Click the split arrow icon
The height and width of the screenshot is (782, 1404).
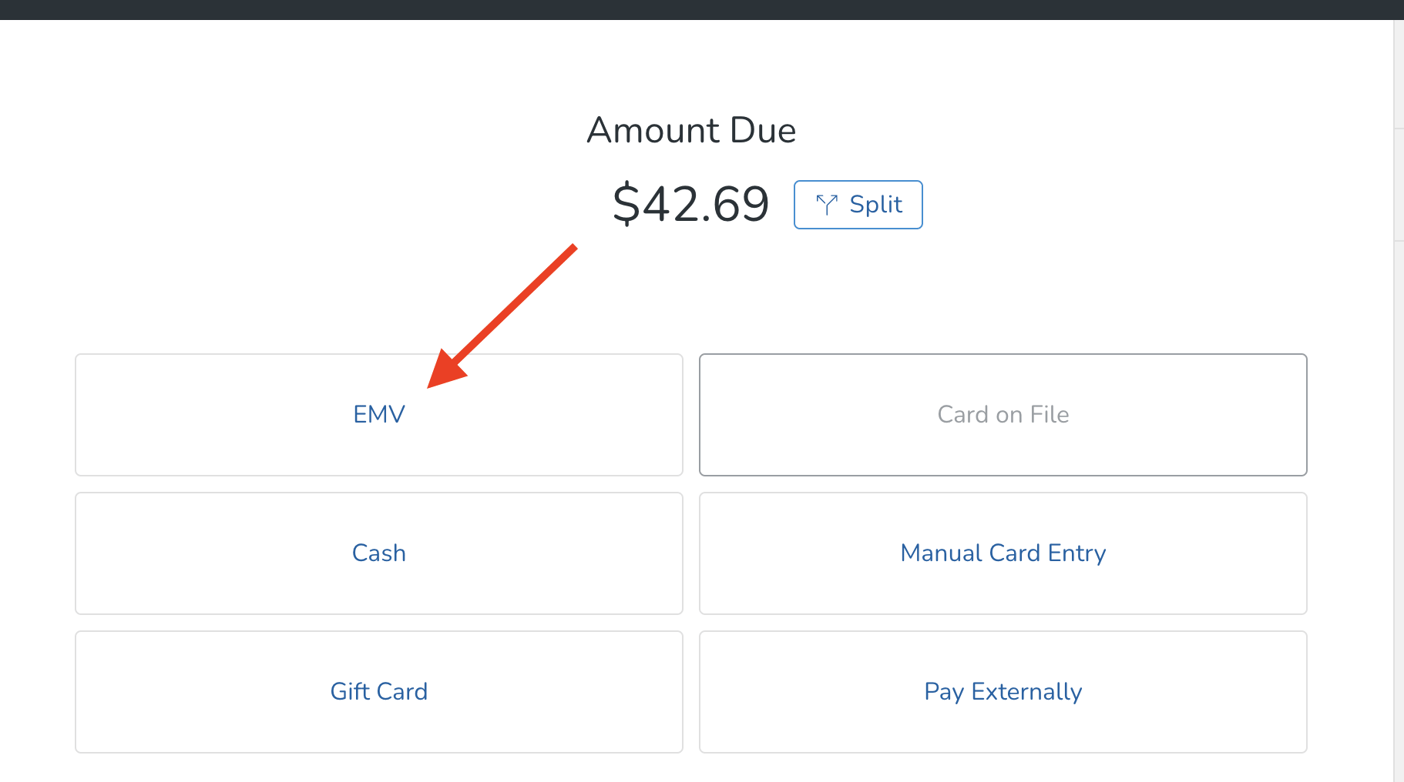(x=826, y=204)
